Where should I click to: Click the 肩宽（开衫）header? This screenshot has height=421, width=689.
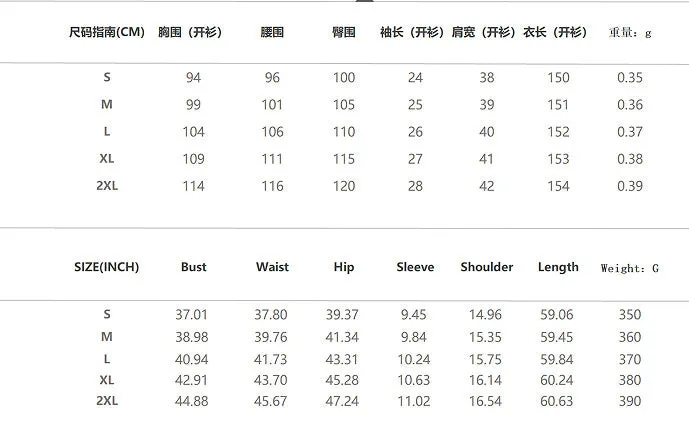[483, 32]
